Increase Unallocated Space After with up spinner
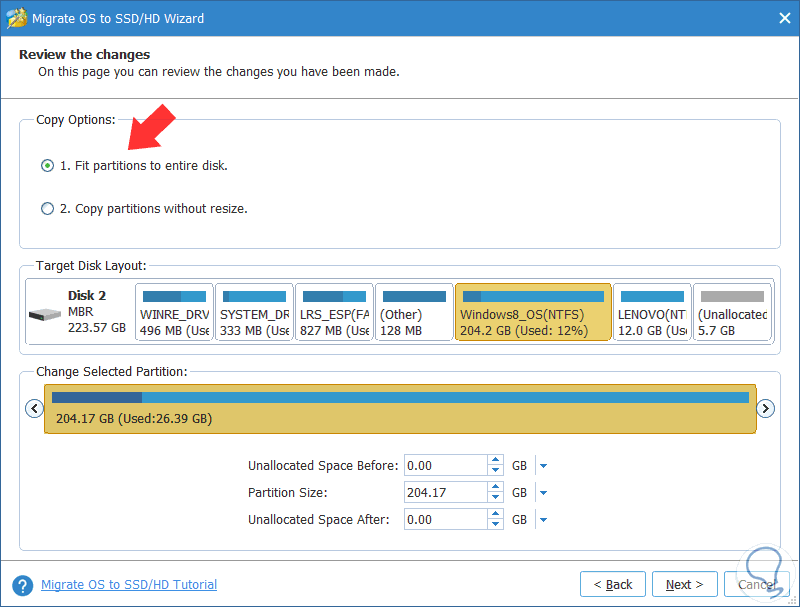The width and height of the screenshot is (800, 607). coord(495,514)
